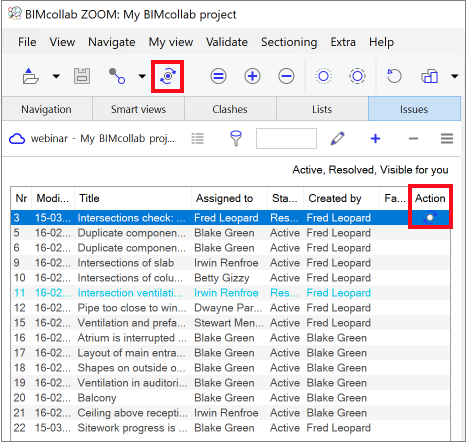This screenshot has height=443, width=466.
Task: Click the cloud project icon
Action: click(x=17, y=139)
